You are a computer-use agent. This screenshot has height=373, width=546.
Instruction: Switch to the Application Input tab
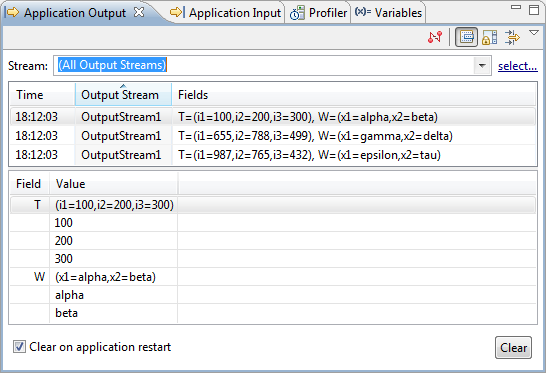coord(226,13)
